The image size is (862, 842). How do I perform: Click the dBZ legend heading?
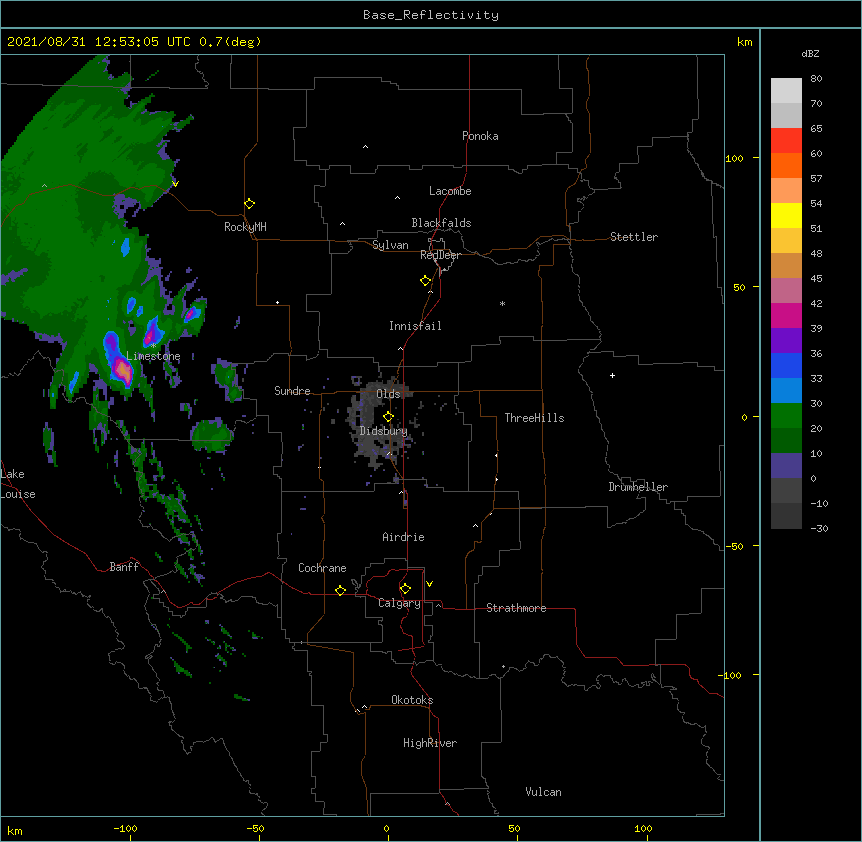[x=810, y=54]
